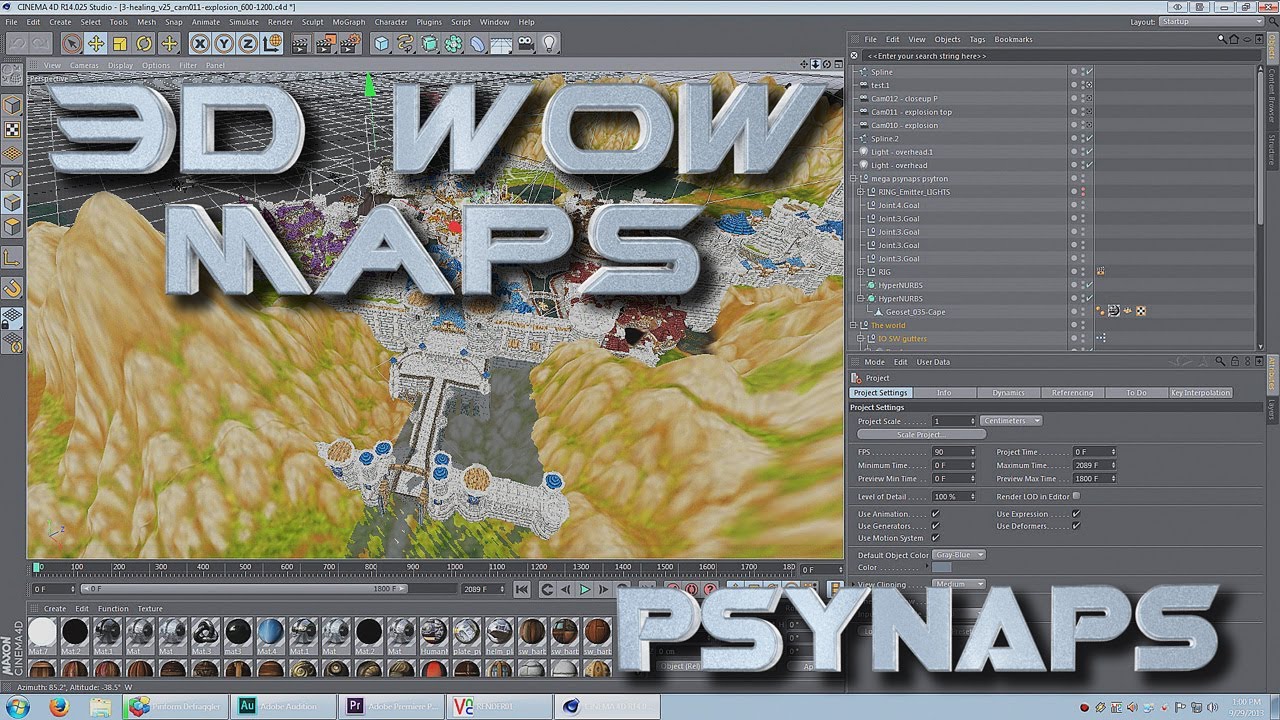
Task: Add a Cube primitive object
Action: pos(381,43)
